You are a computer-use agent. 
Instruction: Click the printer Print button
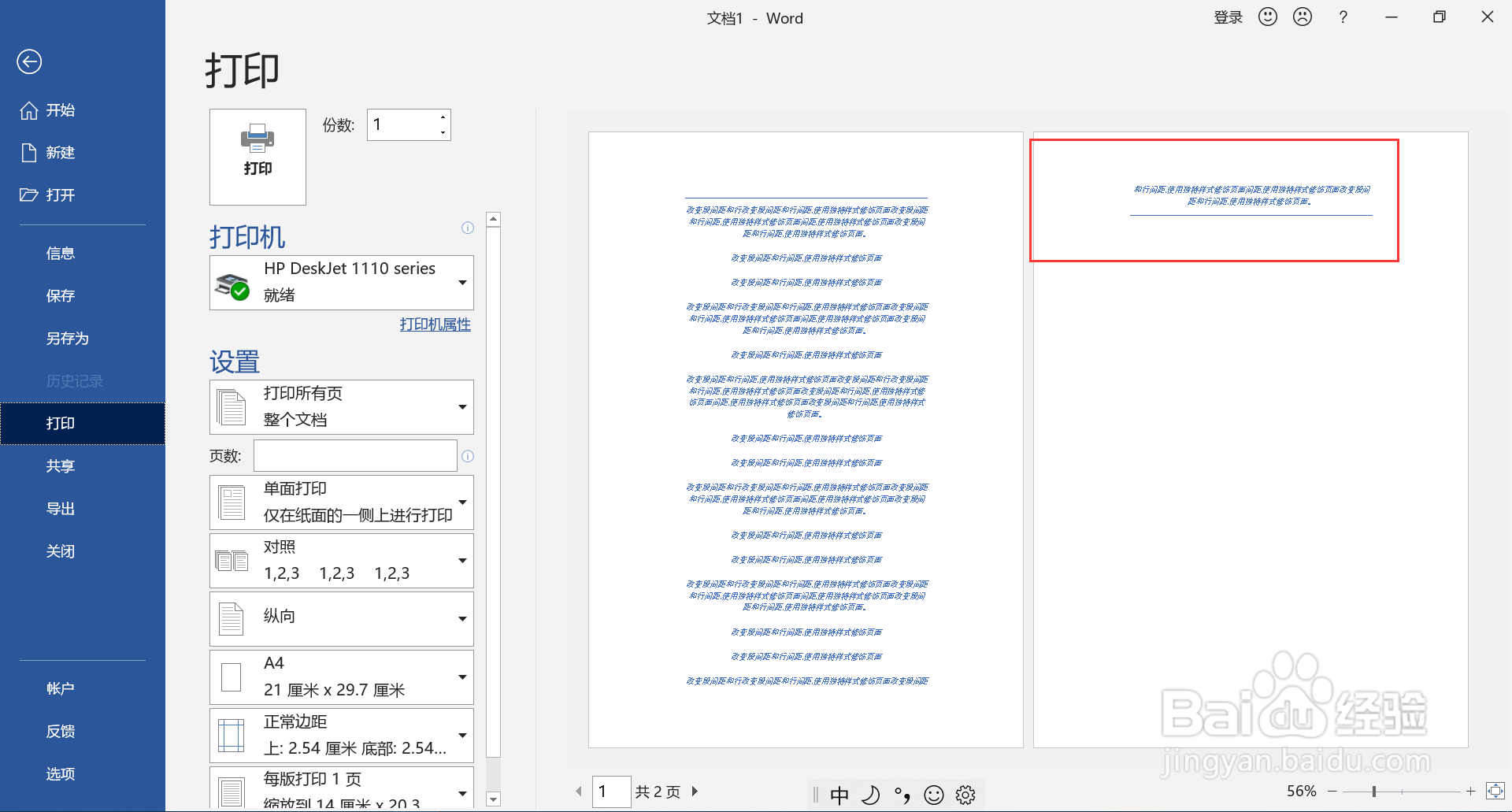[x=258, y=157]
